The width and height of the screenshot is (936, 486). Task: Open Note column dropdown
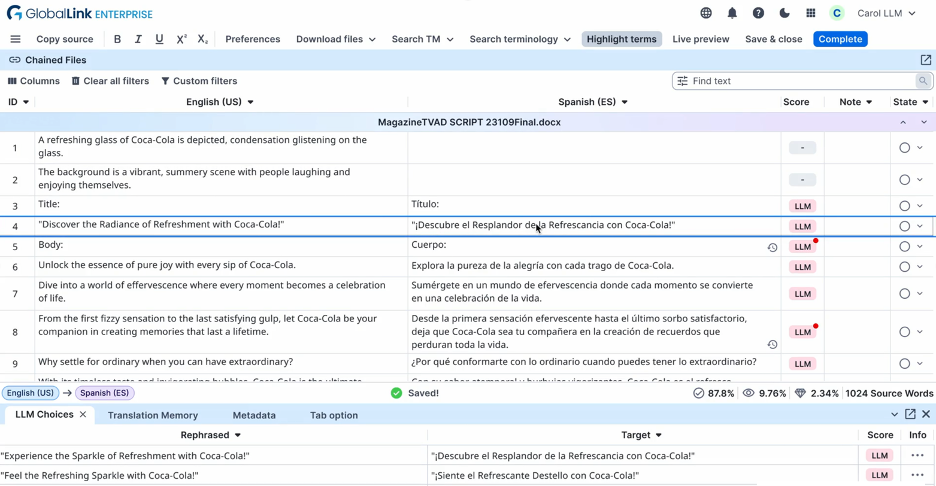869,102
